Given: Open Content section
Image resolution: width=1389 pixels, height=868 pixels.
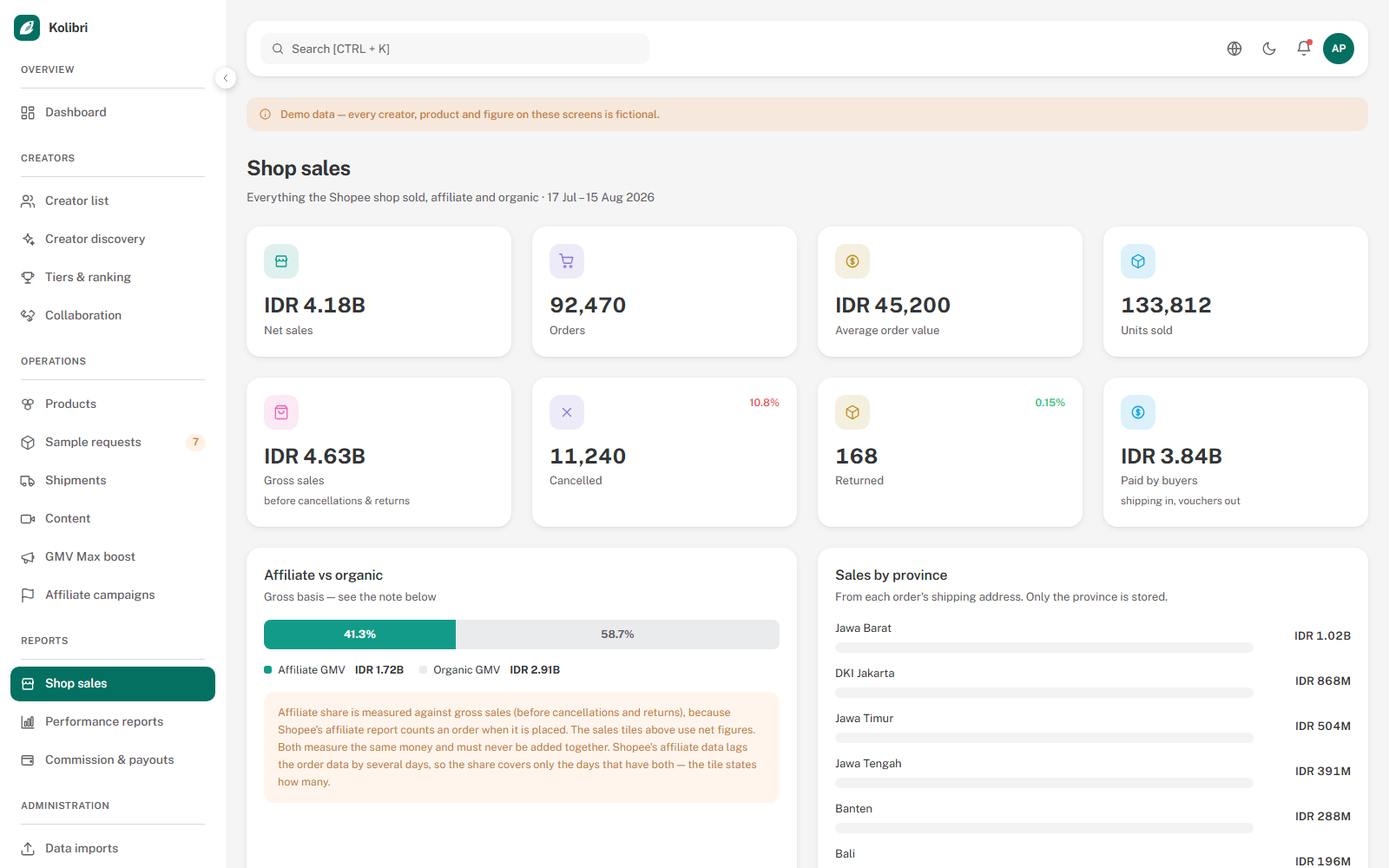Looking at the screenshot, I should click(x=113, y=518).
